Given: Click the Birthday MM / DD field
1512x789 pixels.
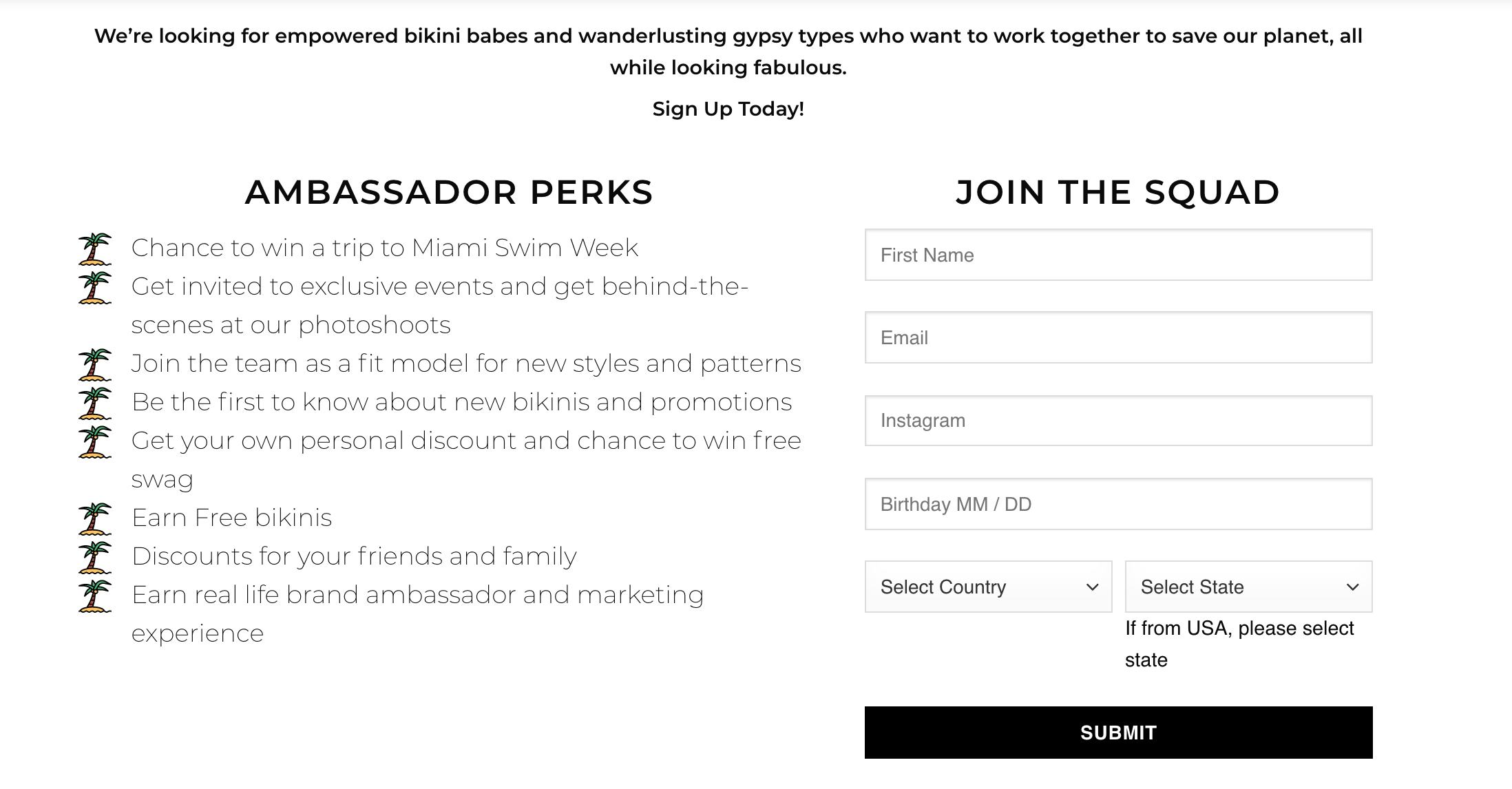Looking at the screenshot, I should coord(1117,504).
